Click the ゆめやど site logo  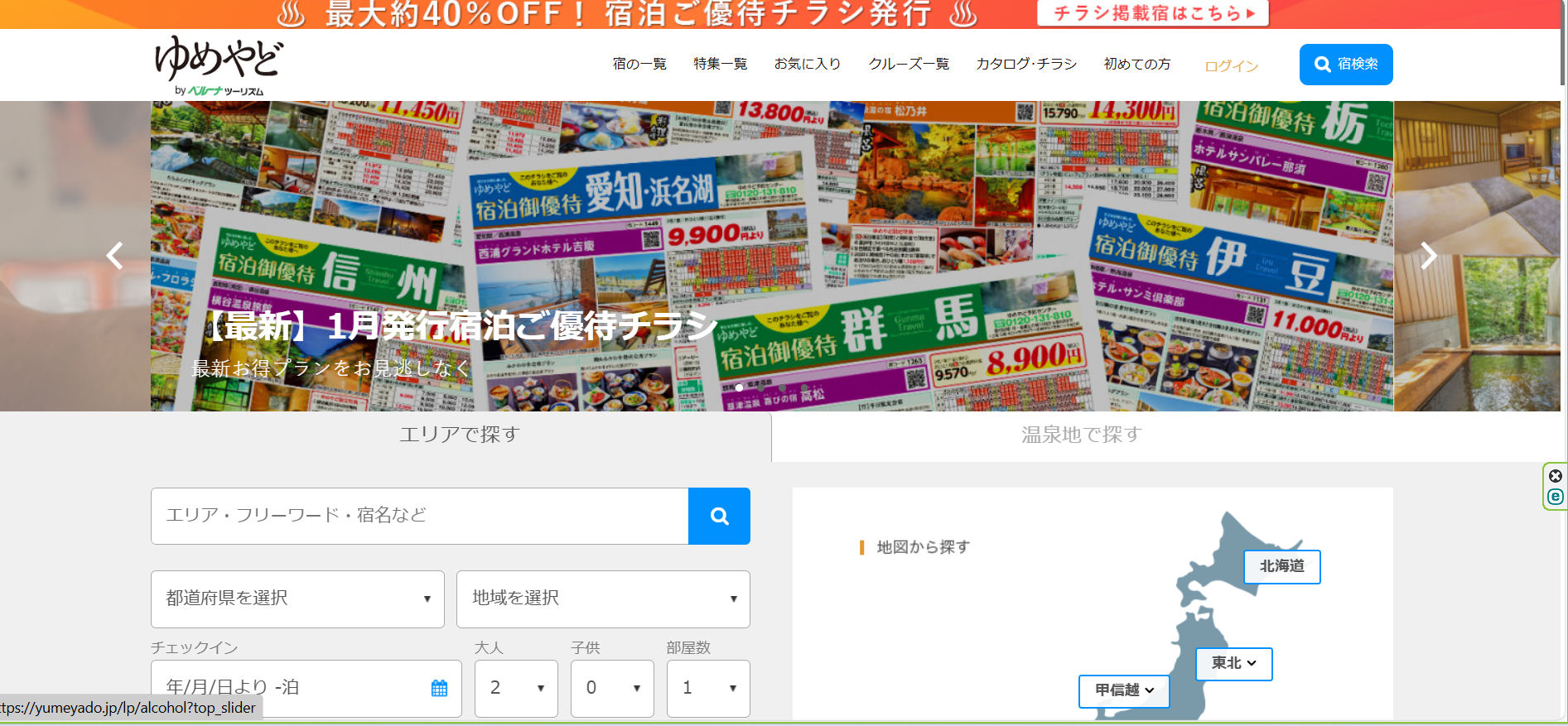click(218, 65)
